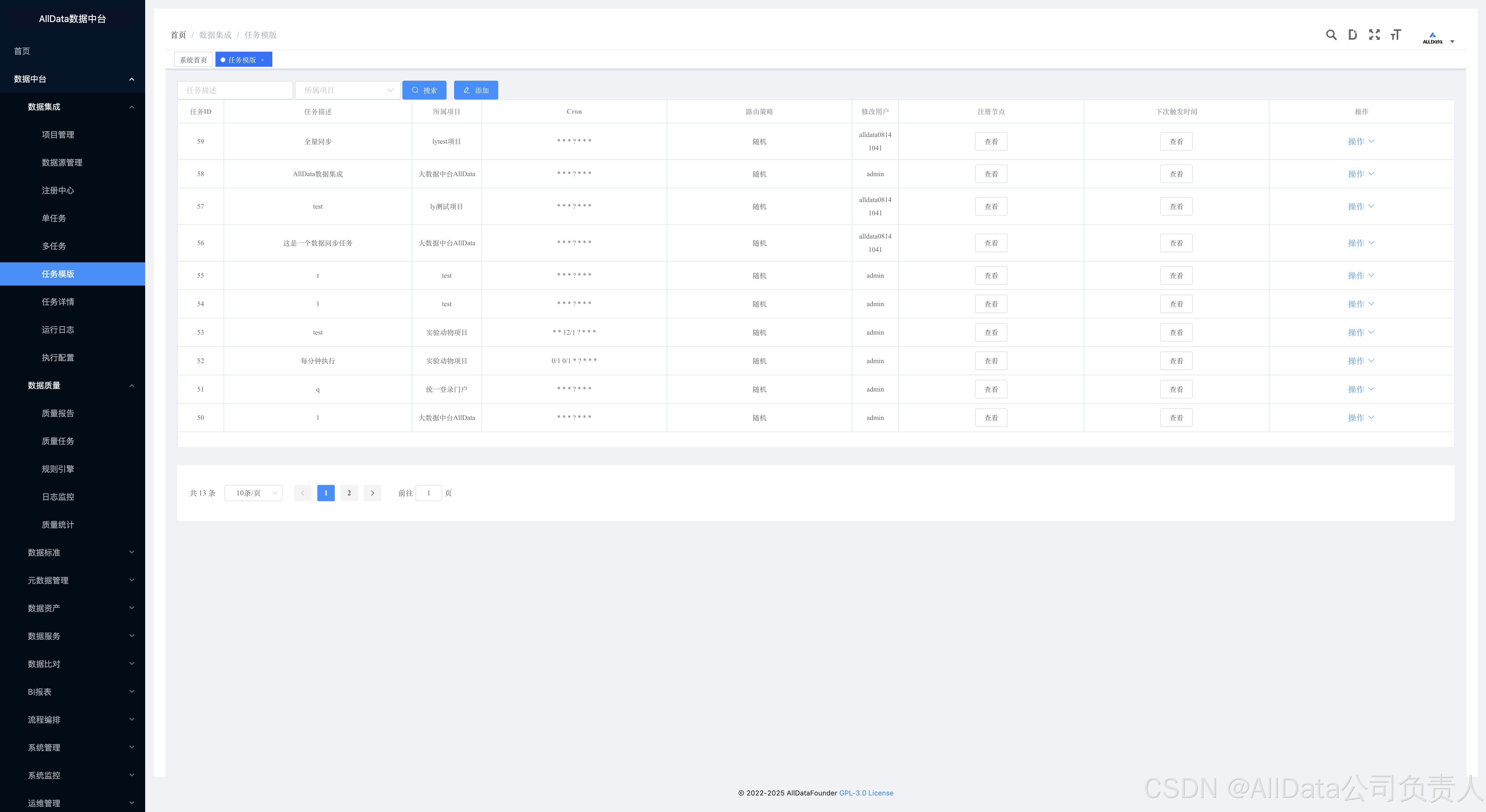Click the 添加 button

(476, 90)
